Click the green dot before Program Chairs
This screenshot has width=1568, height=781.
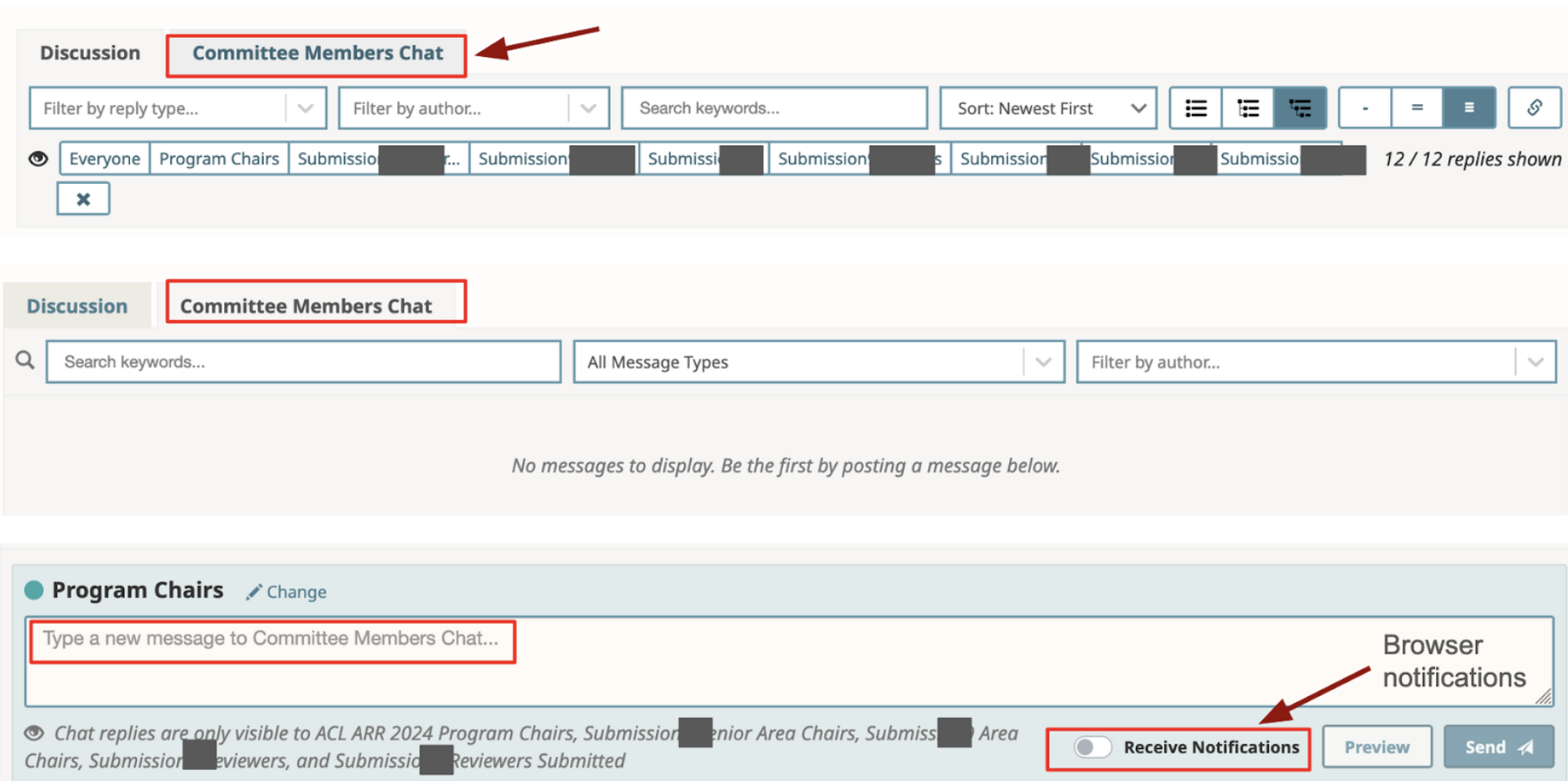[34, 590]
